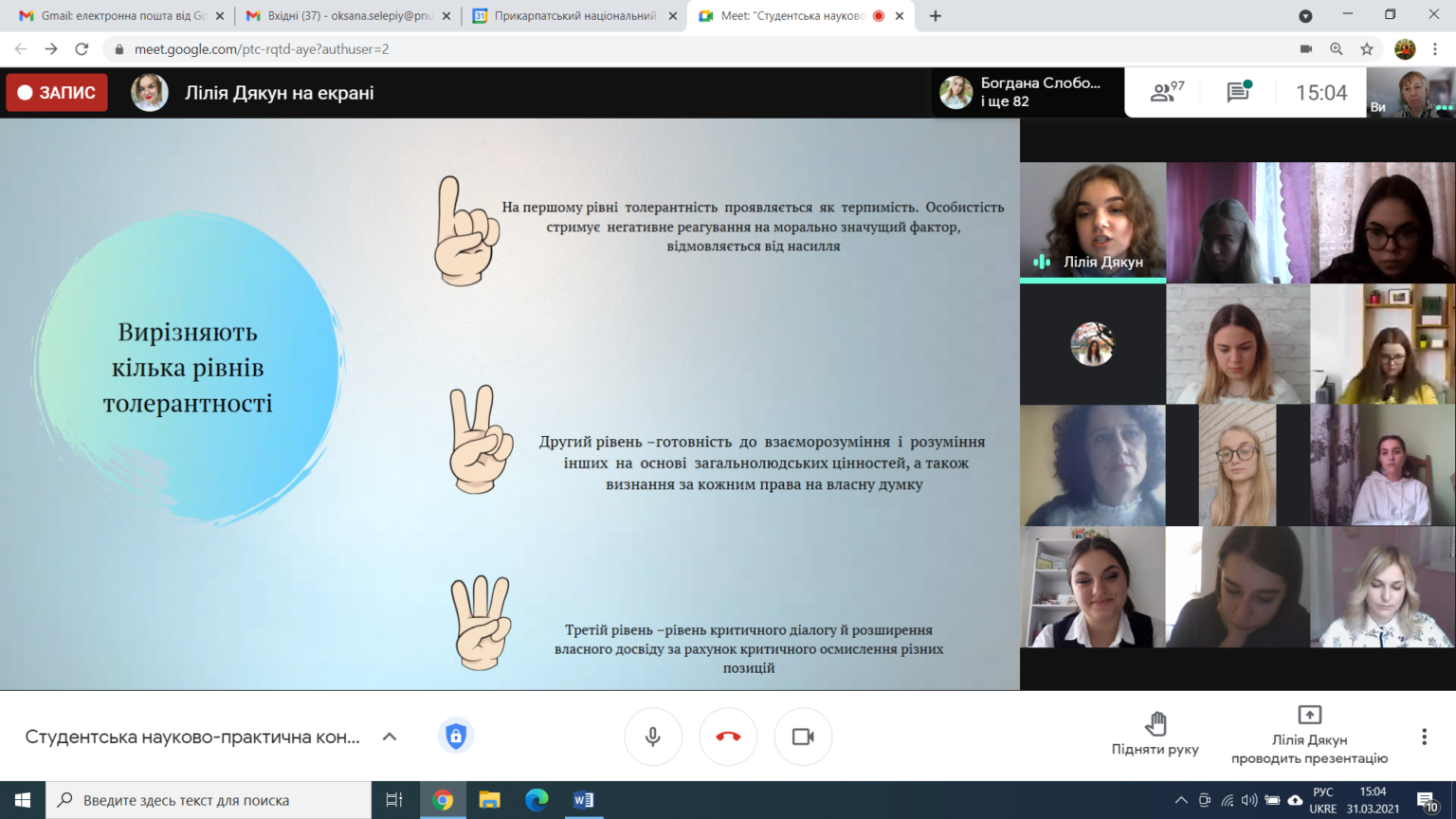The image size is (1456, 819).
Task: Click the red hang-up call button
Action: (x=728, y=737)
